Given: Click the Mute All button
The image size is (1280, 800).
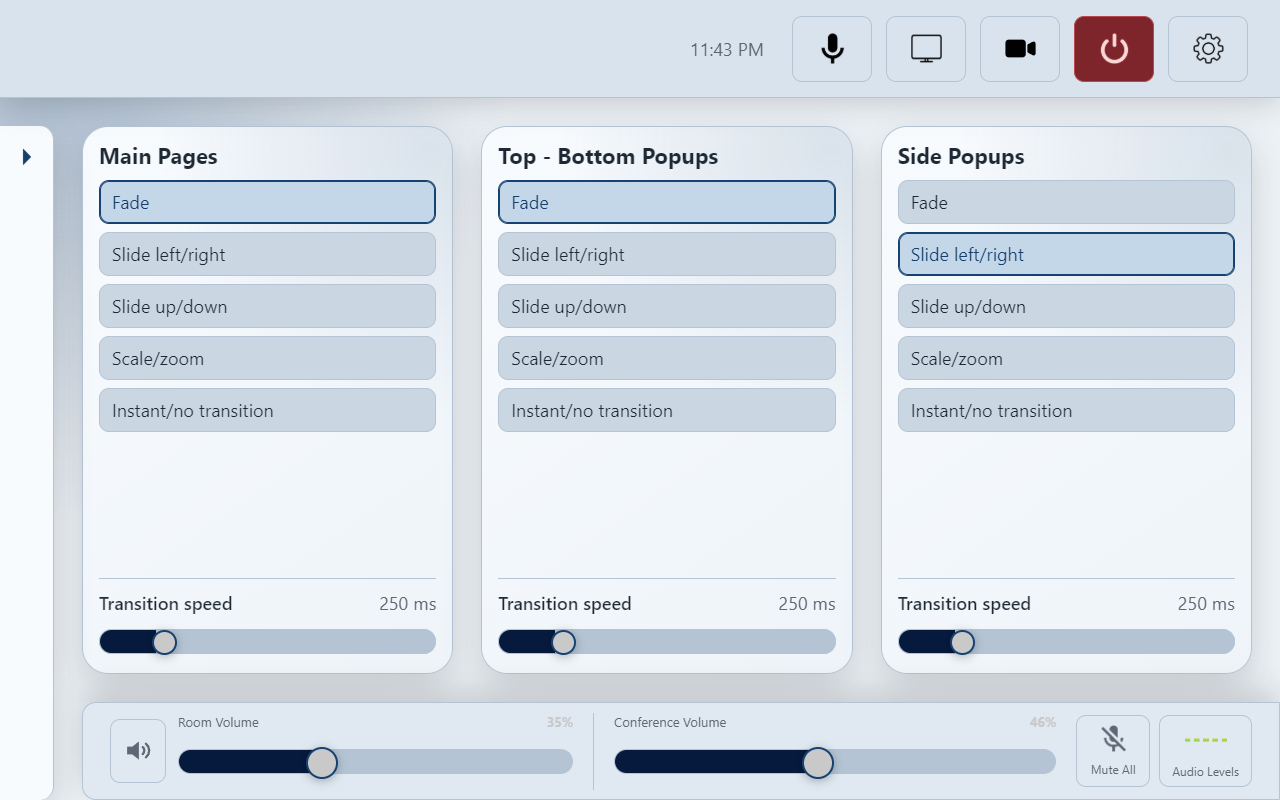Looking at the screenshot, I should 1113,751.
